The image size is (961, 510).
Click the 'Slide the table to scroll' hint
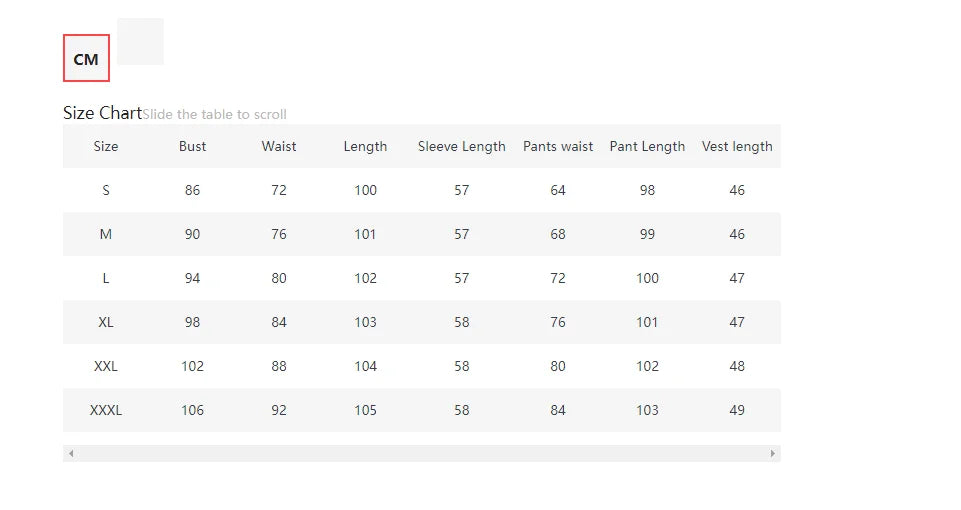215,114
